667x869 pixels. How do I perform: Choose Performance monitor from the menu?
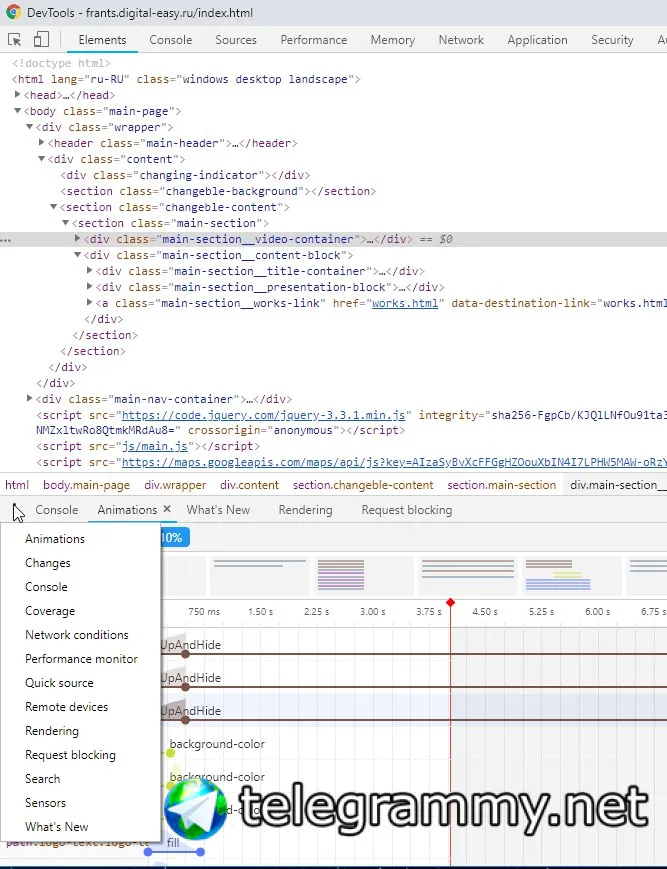pyautogui.click(x=81, y=659)
